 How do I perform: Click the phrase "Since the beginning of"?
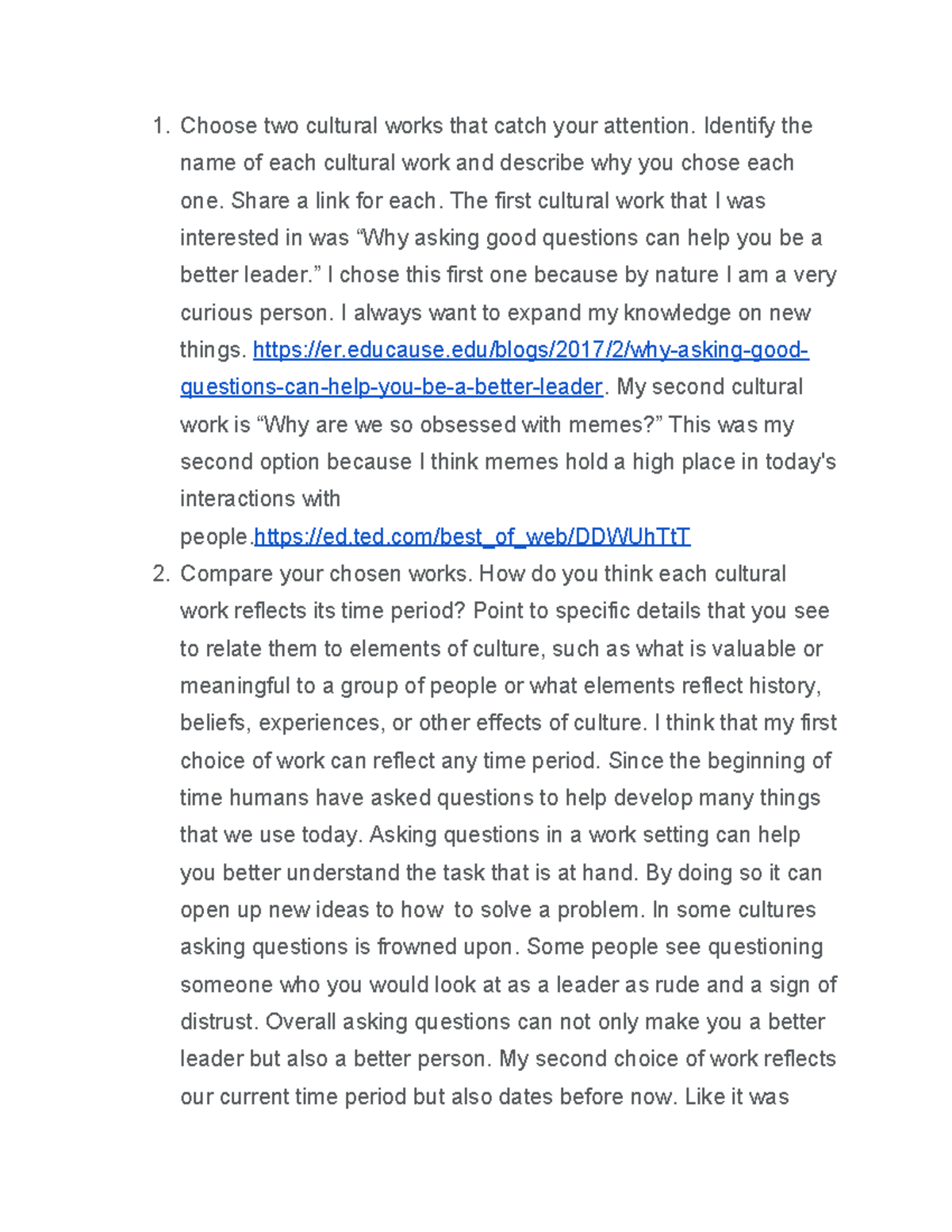(720, 761)
